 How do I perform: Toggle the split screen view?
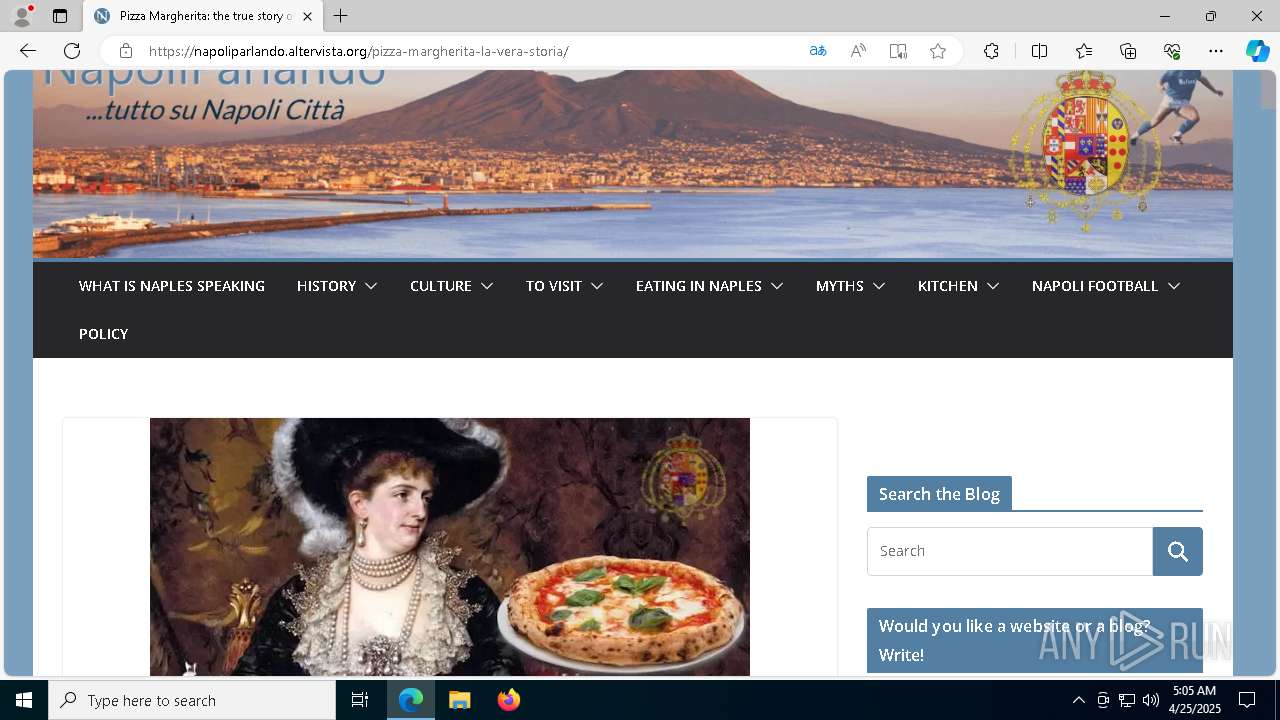point(1039,51)
